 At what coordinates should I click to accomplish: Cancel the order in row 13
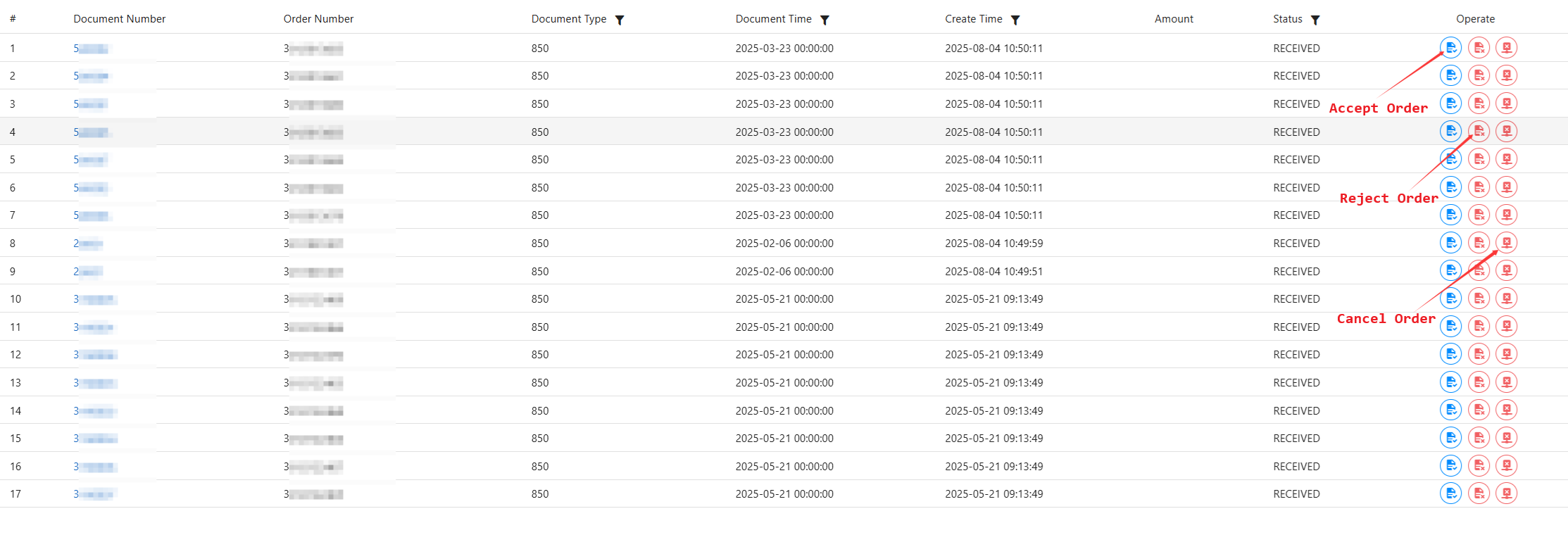click(x=1506, y=382)
